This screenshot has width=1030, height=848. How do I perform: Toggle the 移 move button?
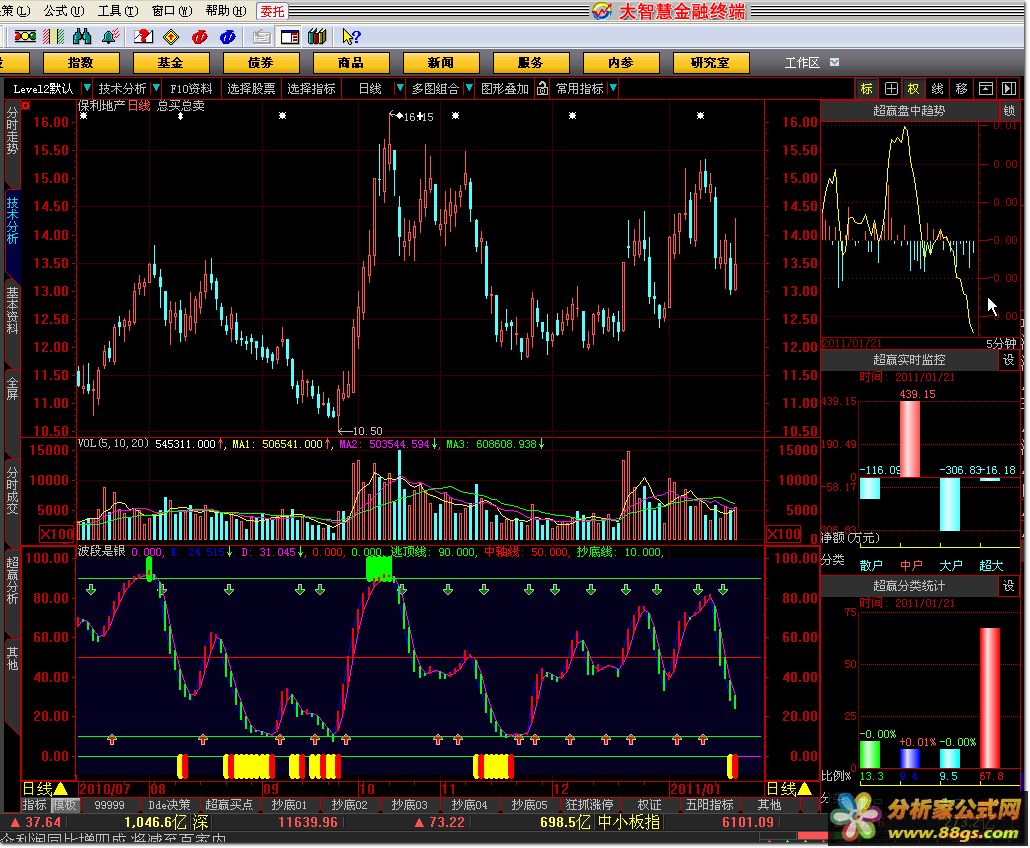(x=962, y=88)
